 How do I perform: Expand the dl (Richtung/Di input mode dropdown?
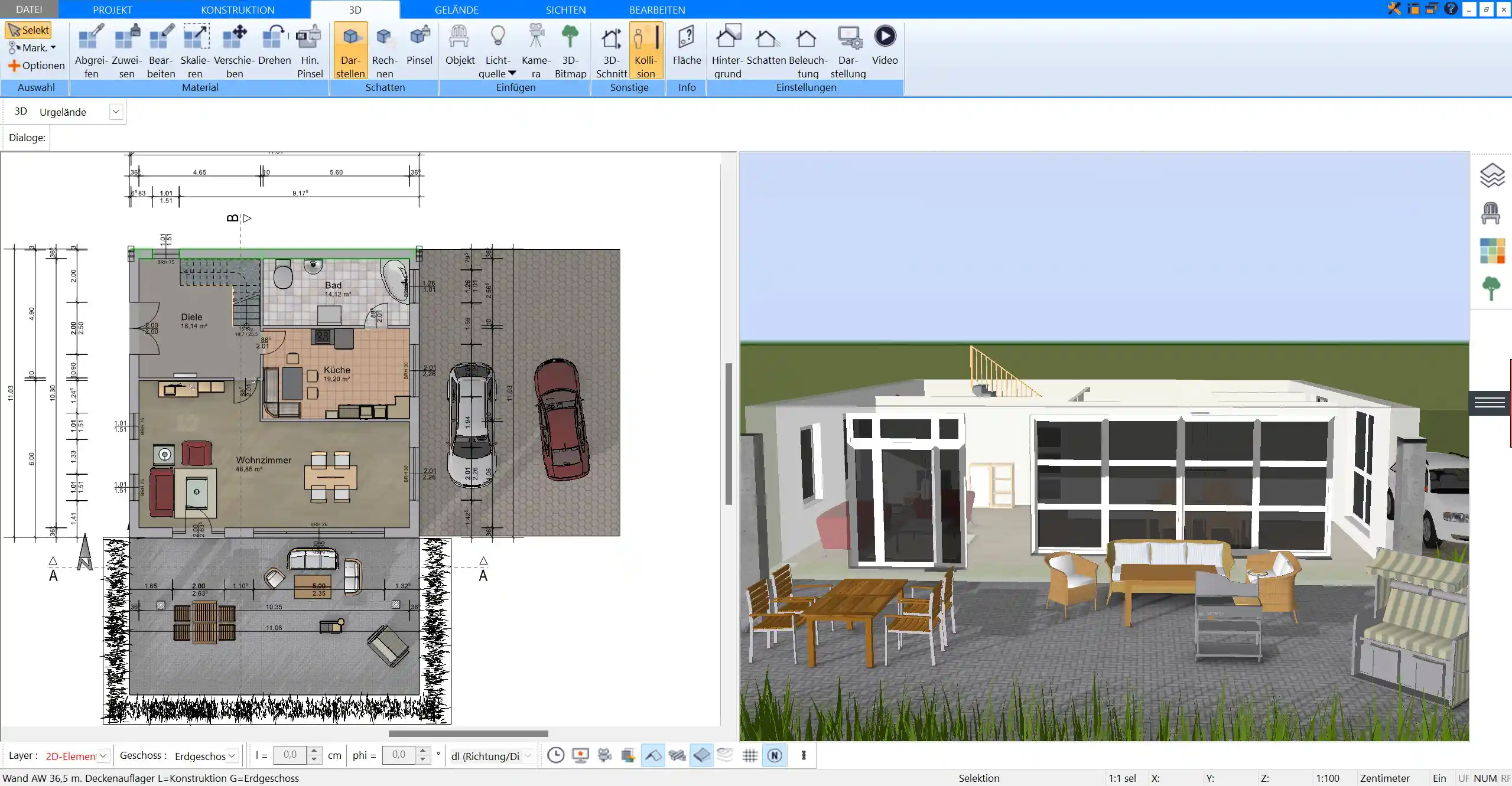click(x=528, y=755)
